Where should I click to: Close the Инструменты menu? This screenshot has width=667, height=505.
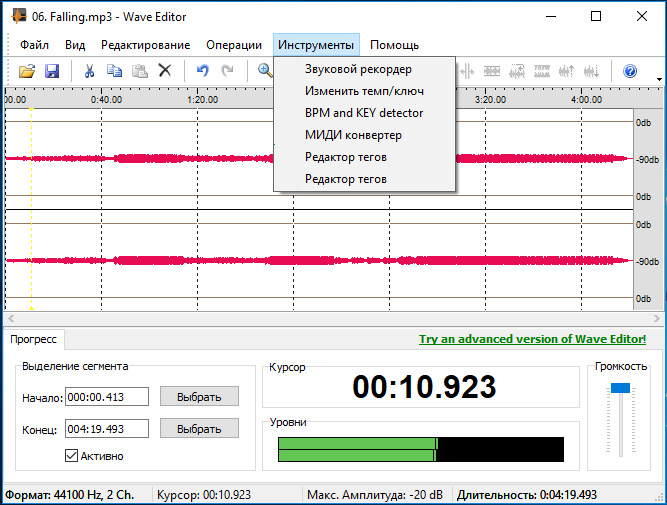pyautogui.click(x=316, y=45)
